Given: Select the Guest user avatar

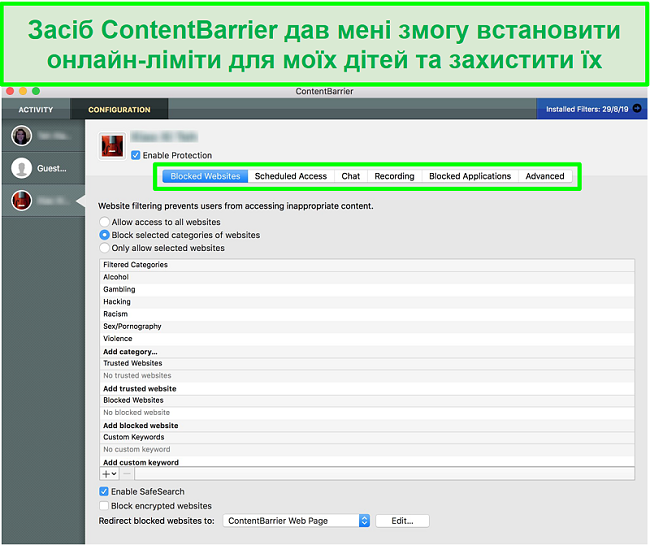Looking at the screenshot, I should (22, 168).
